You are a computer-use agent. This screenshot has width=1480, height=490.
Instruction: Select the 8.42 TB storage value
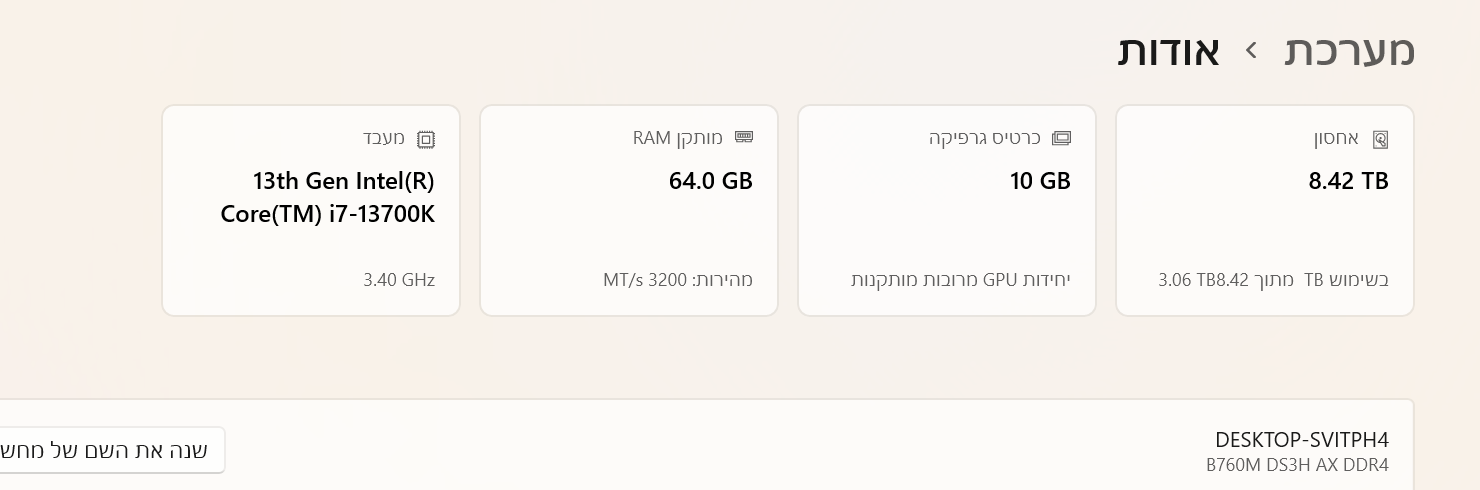pos(1348,181)
